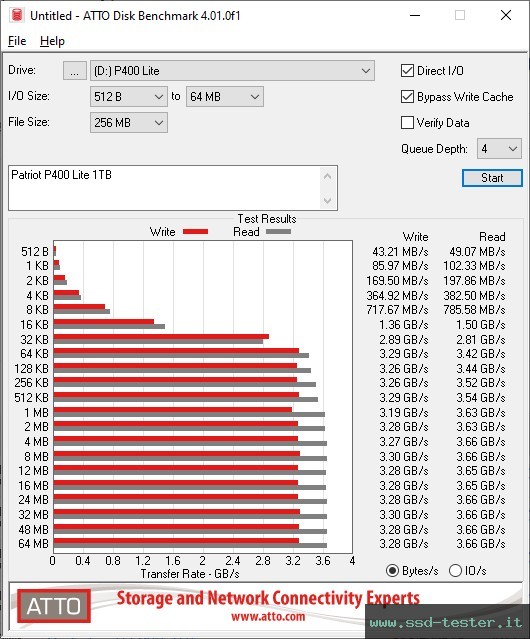
Task: Click the 1.36 GB/s write value
Action: (404, 325)
